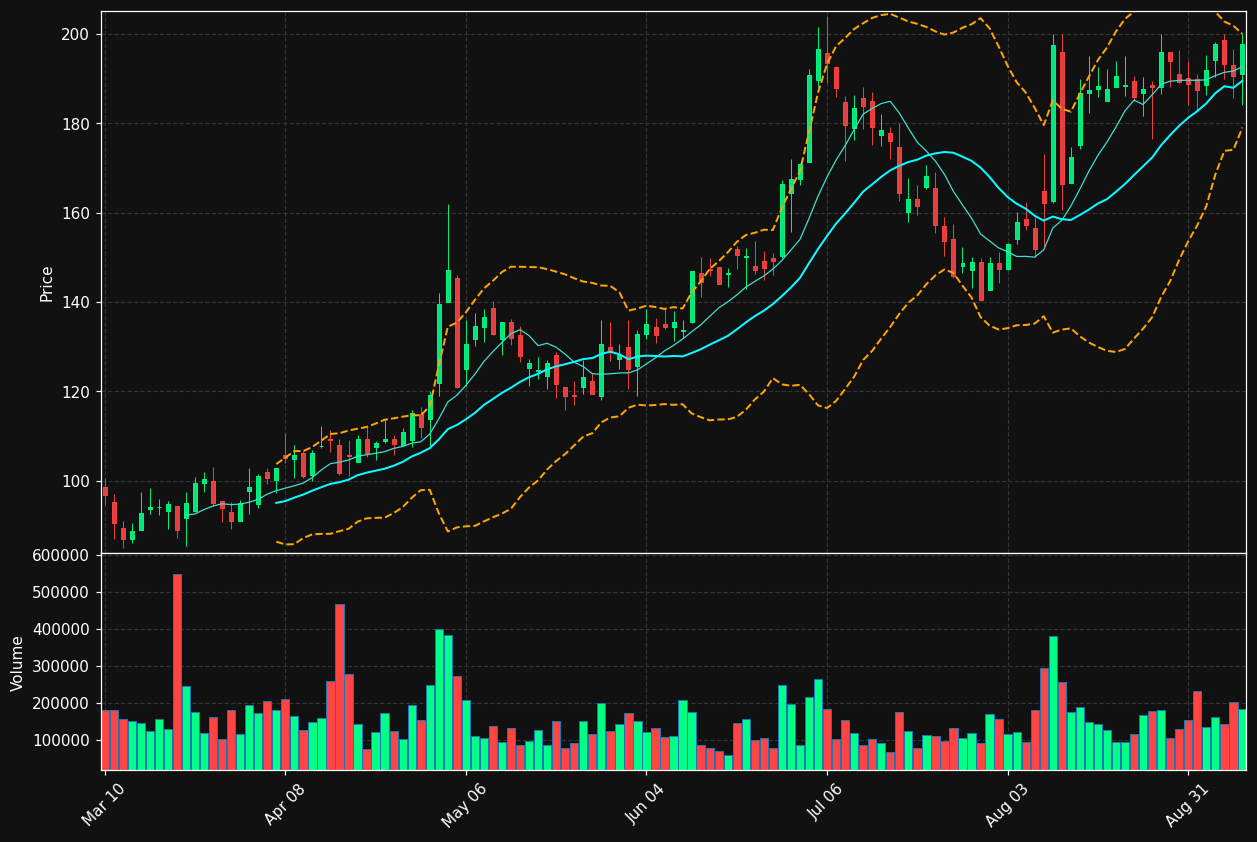Click the 200000 volume axis tick label
The width and height of the screenshot is (1257, 842).
pyautogui.click(x=62, y=704)
